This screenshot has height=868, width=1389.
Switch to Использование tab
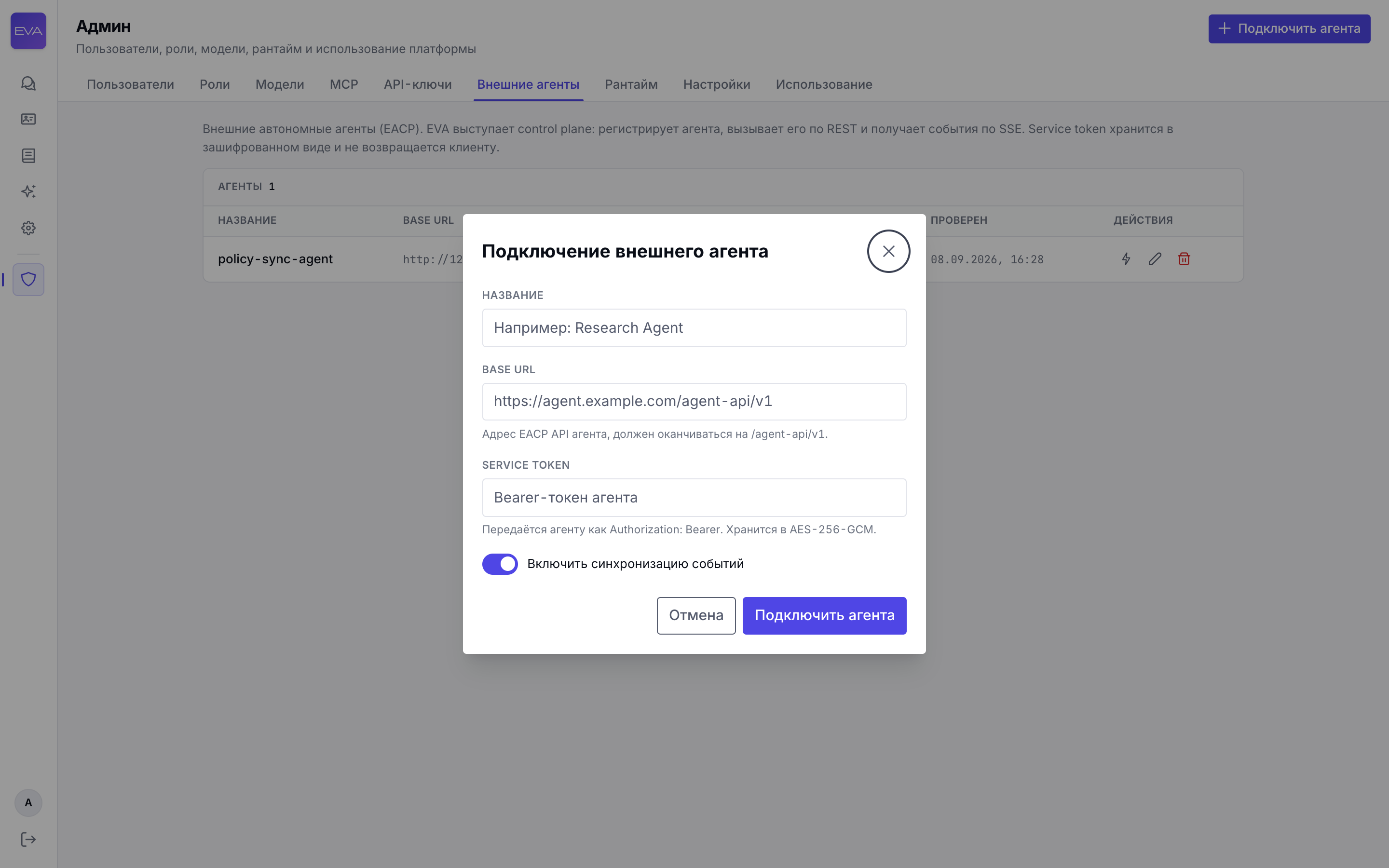[824, 84]
